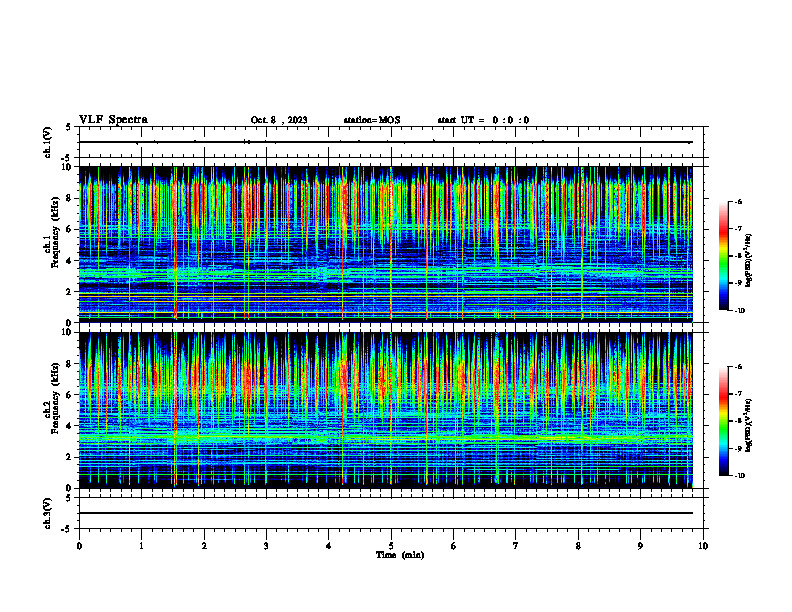
Task: Click the ch.2 spectrogram color scale bar
Action: pos(723,421)
